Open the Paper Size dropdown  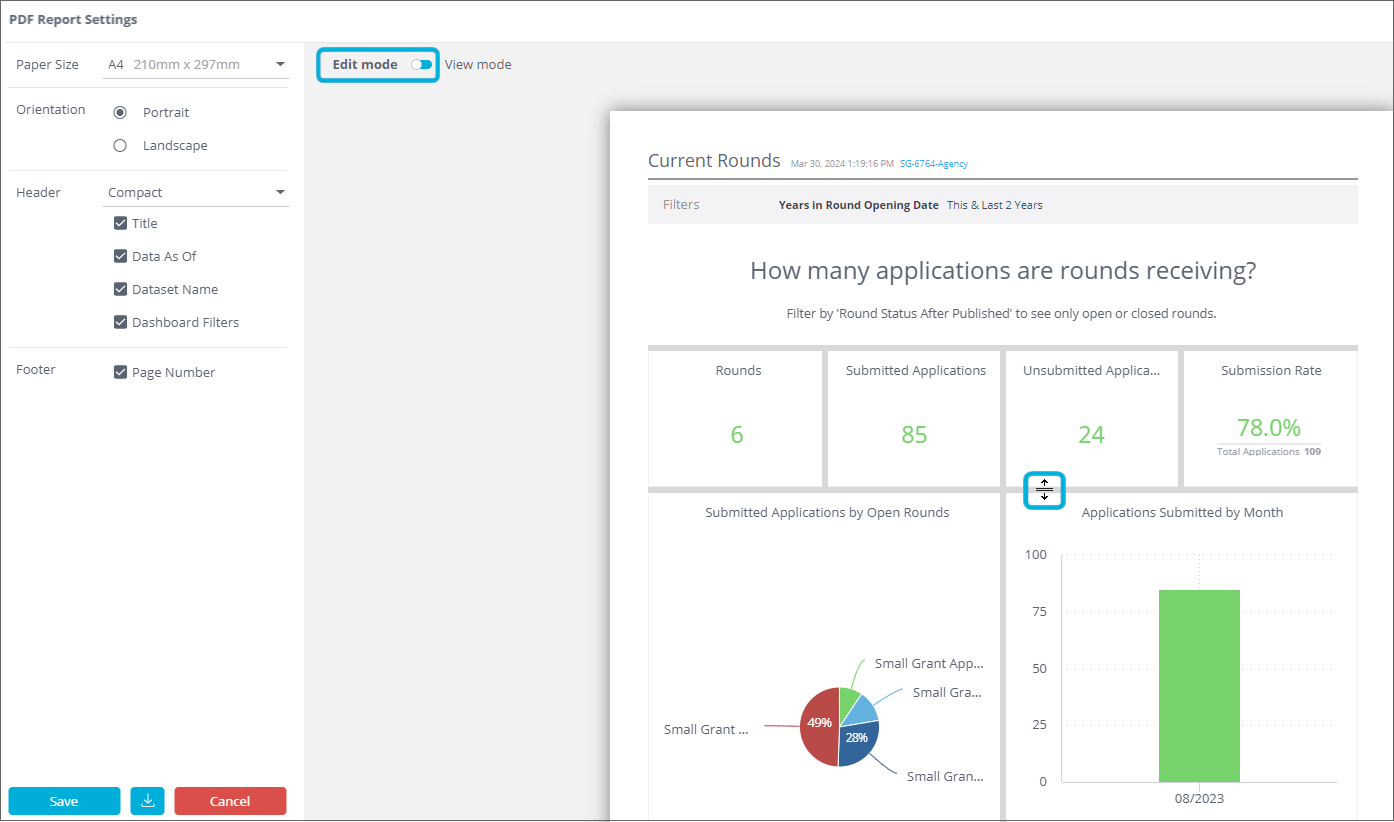[196, 65]
